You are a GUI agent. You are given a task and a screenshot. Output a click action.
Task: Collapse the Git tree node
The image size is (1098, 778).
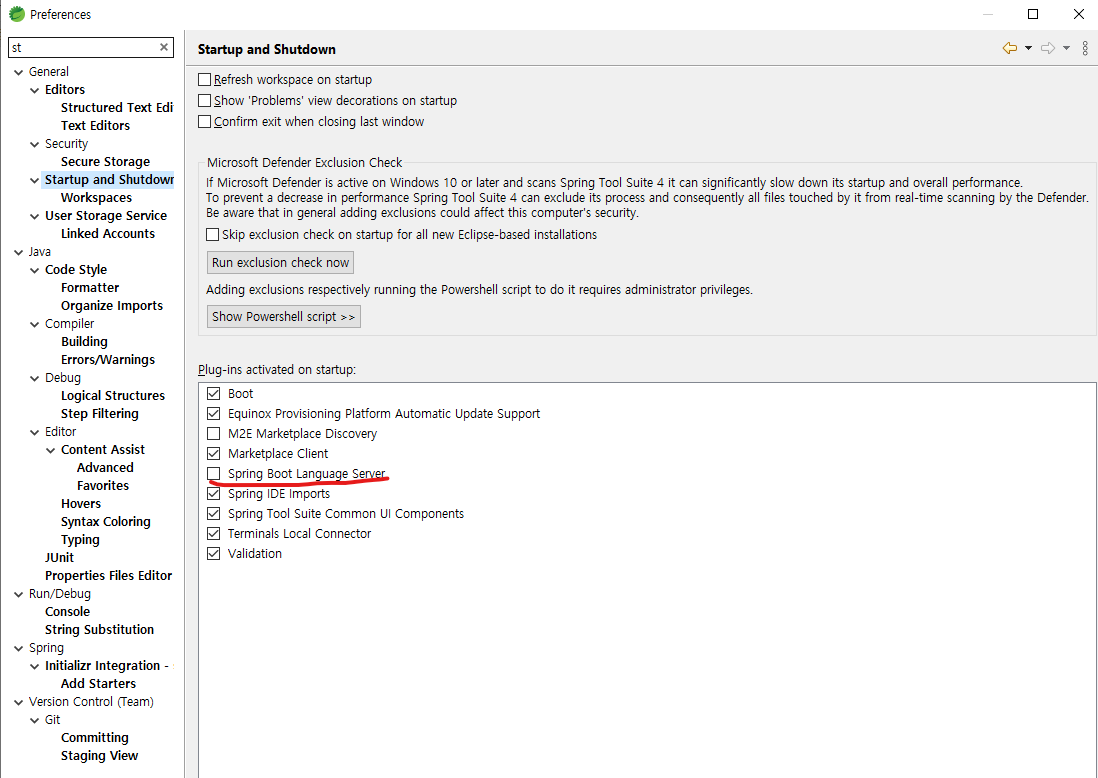click(34, 720)
